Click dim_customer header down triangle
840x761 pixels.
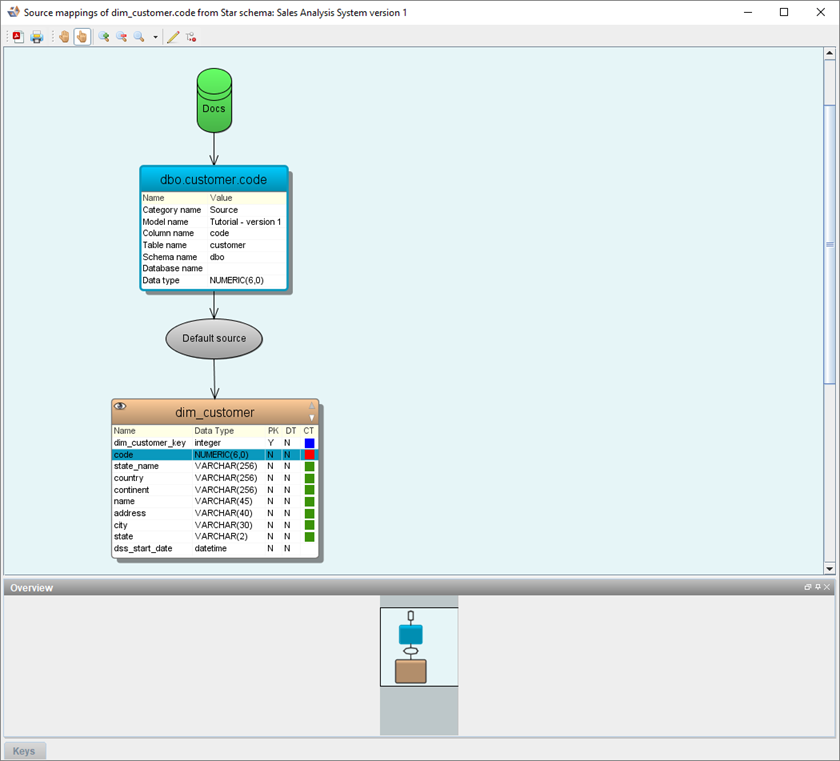[312, 418]
